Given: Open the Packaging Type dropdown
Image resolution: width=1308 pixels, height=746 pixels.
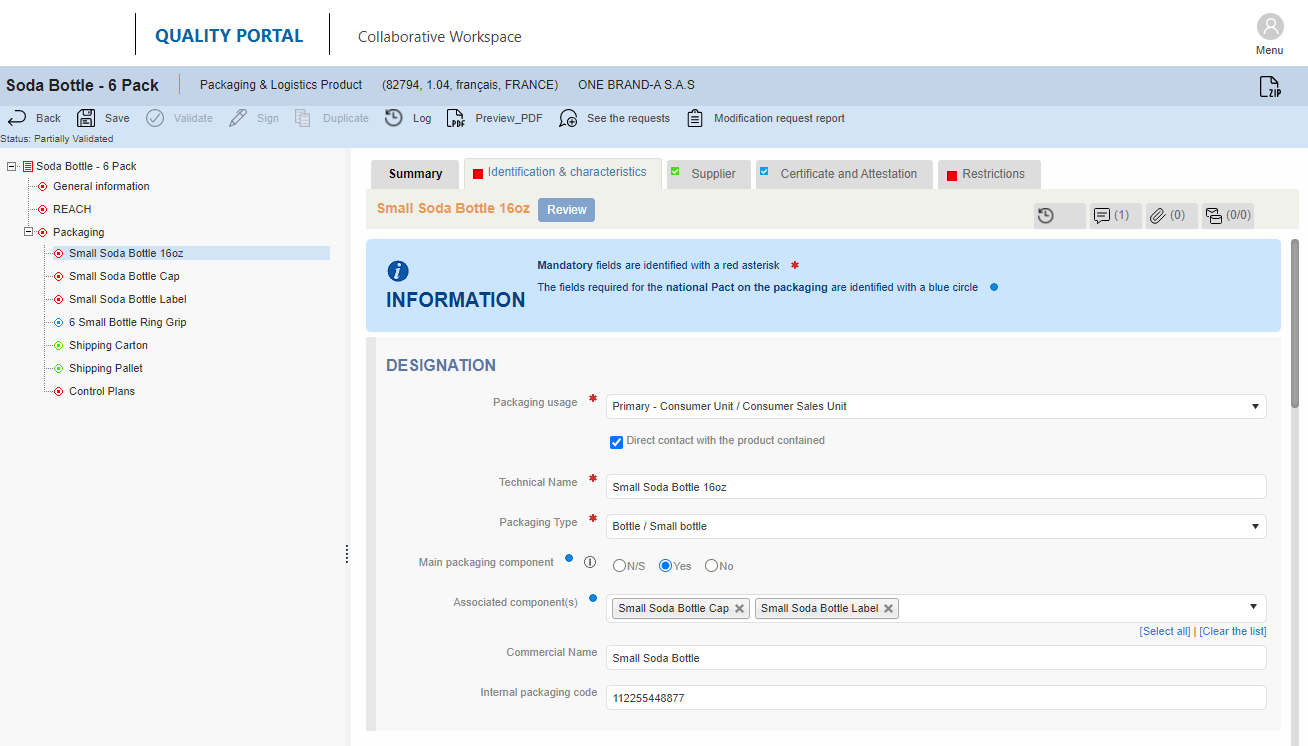Looking at the screenshot, I should [x=1254, y=526].
